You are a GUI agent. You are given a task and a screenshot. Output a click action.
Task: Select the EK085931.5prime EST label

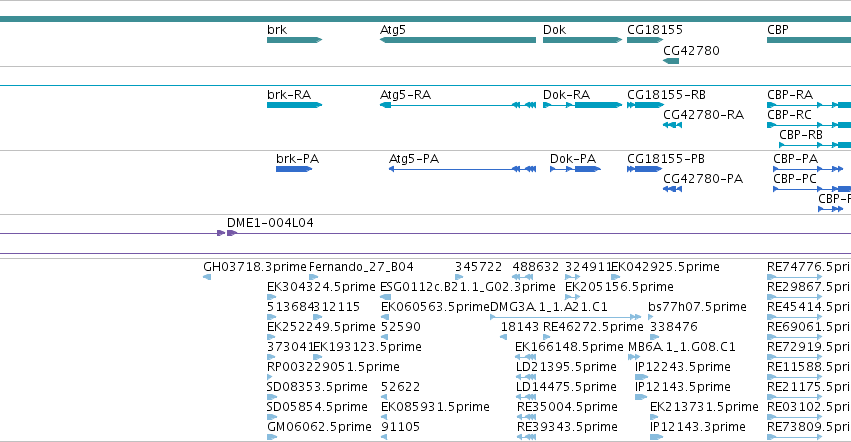pyautogui.click(x=435, y=407)
